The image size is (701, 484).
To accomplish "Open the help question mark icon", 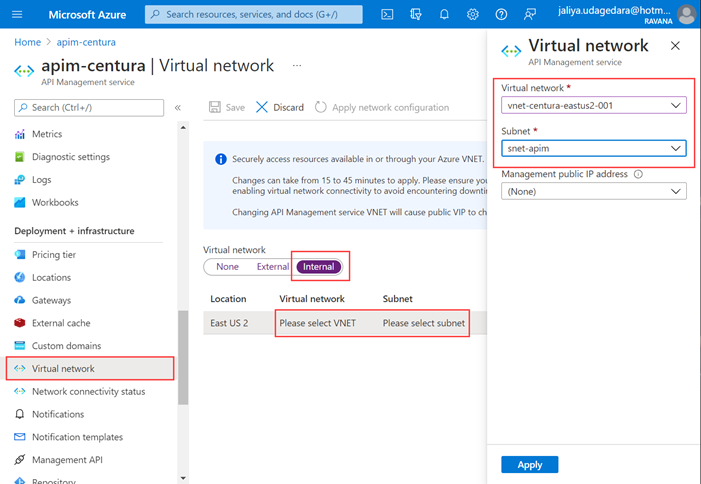I will [501, 15].
